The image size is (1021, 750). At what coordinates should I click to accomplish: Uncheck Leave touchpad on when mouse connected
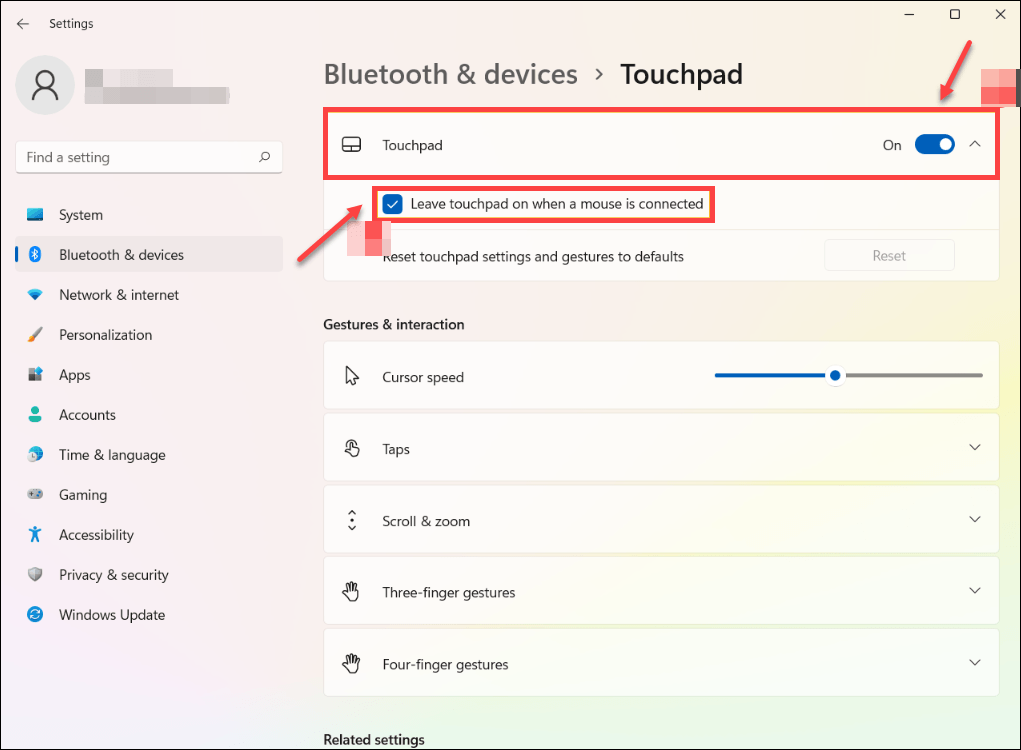[x=392, y=204]
